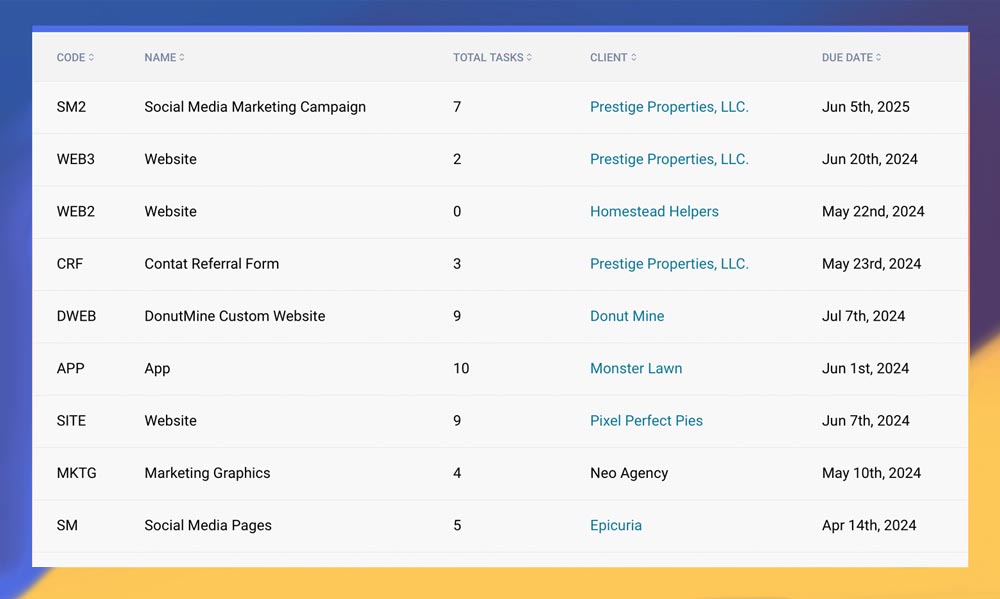Open the Prestige Properties, LLC. client link
This screenshot has height=599, width=1000.
point(669,107)
